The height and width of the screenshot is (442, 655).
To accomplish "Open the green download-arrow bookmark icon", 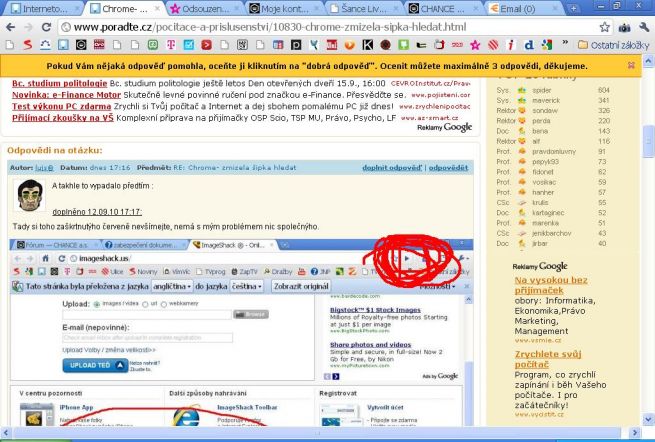I will pyautogui.click(x=403, y=45).
